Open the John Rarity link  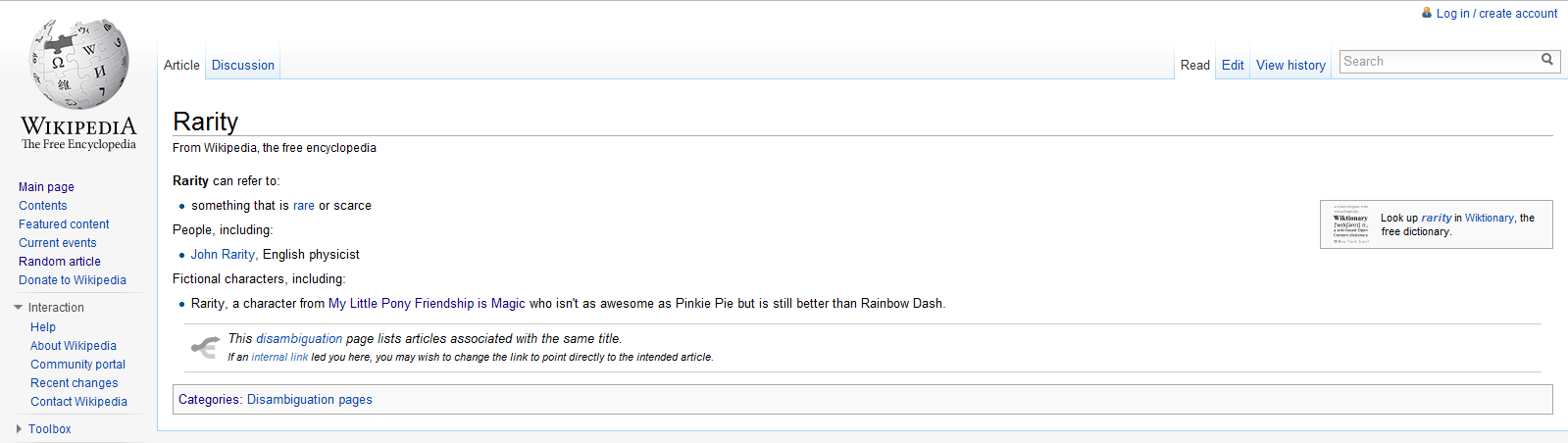coord(223,255)
